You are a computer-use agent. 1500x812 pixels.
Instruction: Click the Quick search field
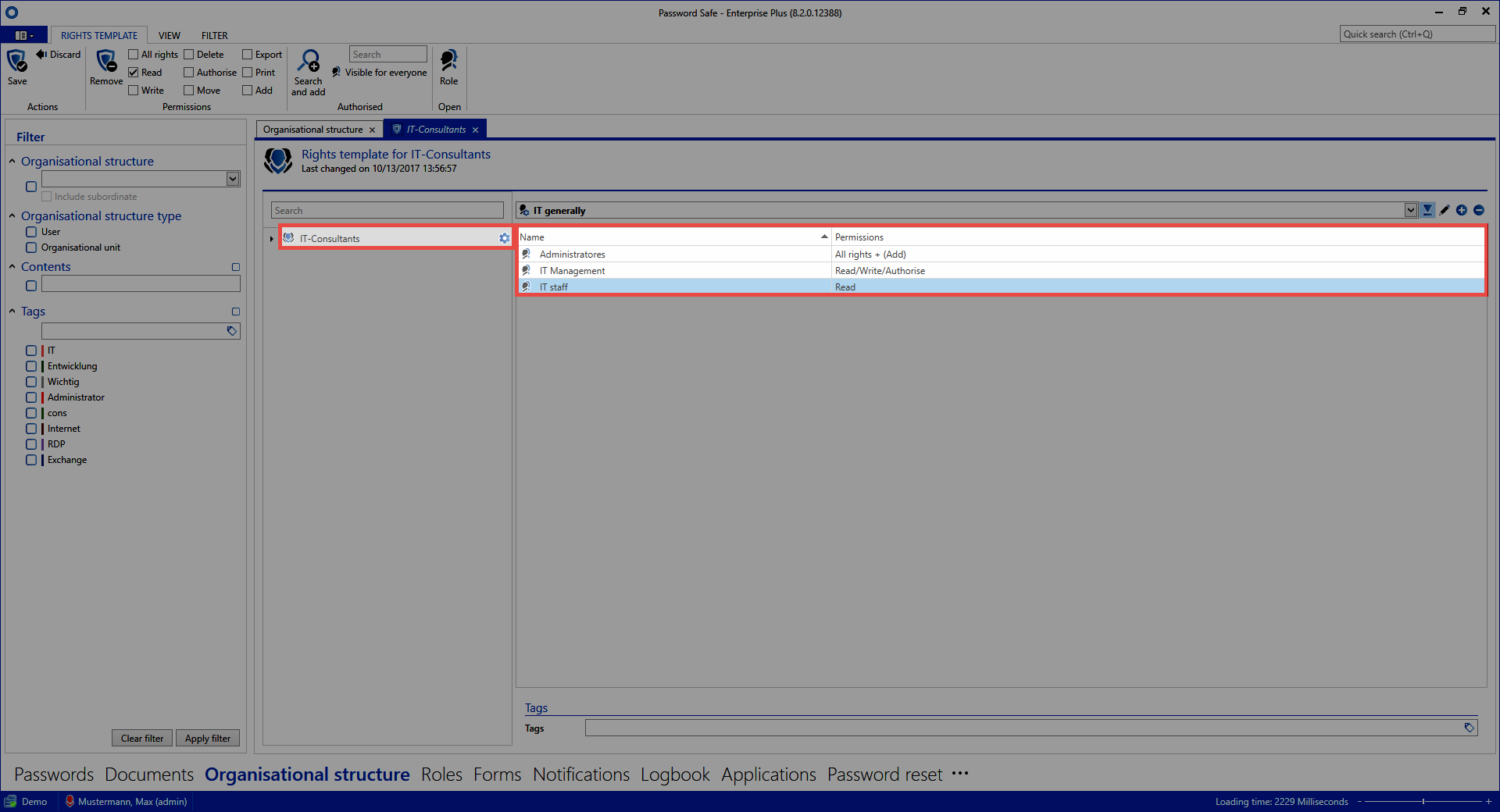point(1417,34)
